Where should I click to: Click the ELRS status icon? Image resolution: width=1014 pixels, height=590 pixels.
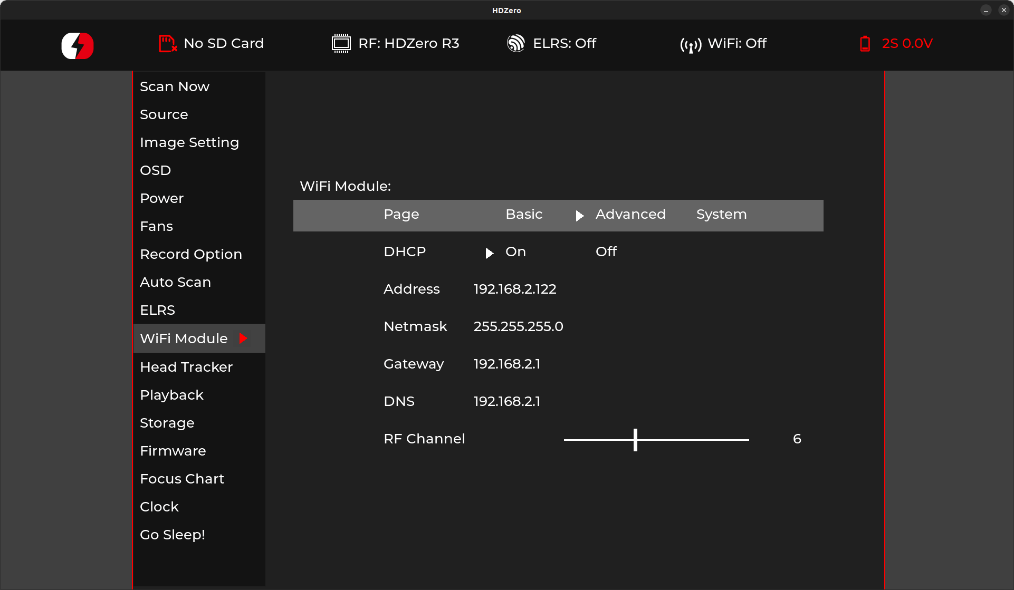click(516, 44)
